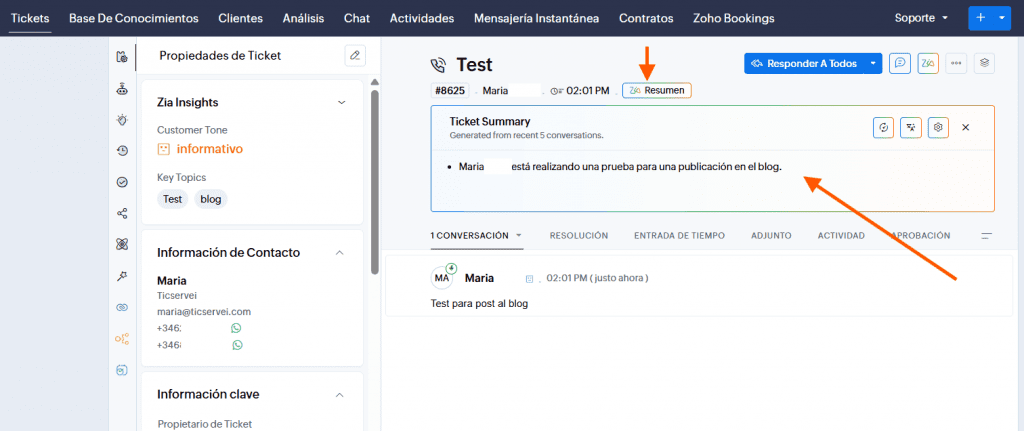Collapse the Información clave section
The height and width of the screenshot is (431, 1024).
pos(341,394)
